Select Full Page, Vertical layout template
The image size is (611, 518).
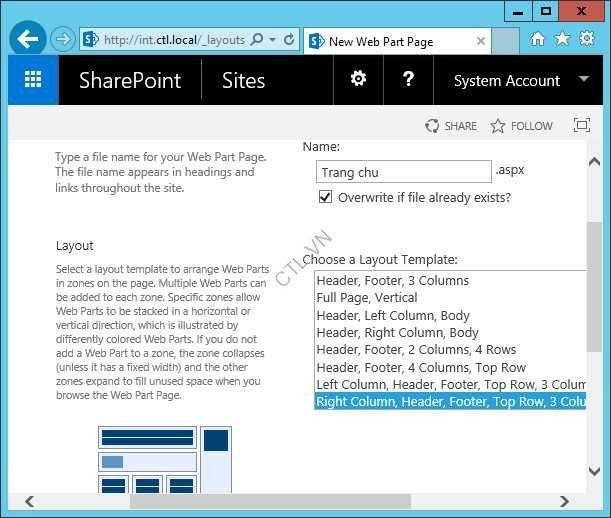366,298
